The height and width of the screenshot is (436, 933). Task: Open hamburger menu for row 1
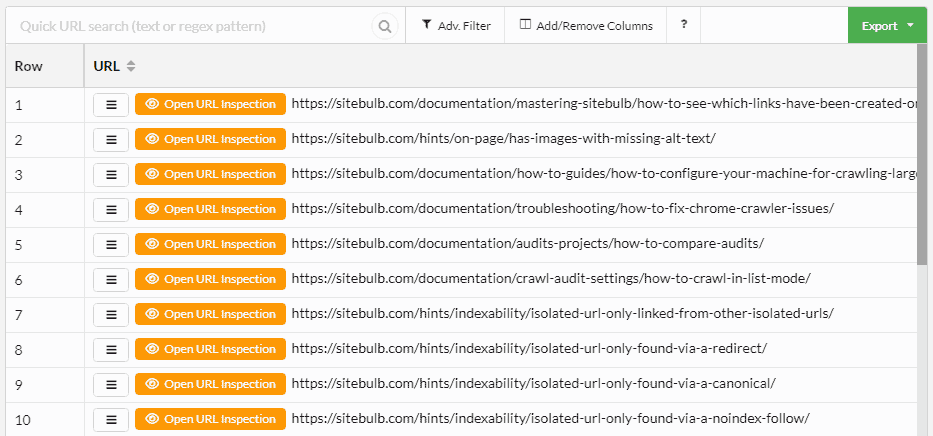[111, 104]
